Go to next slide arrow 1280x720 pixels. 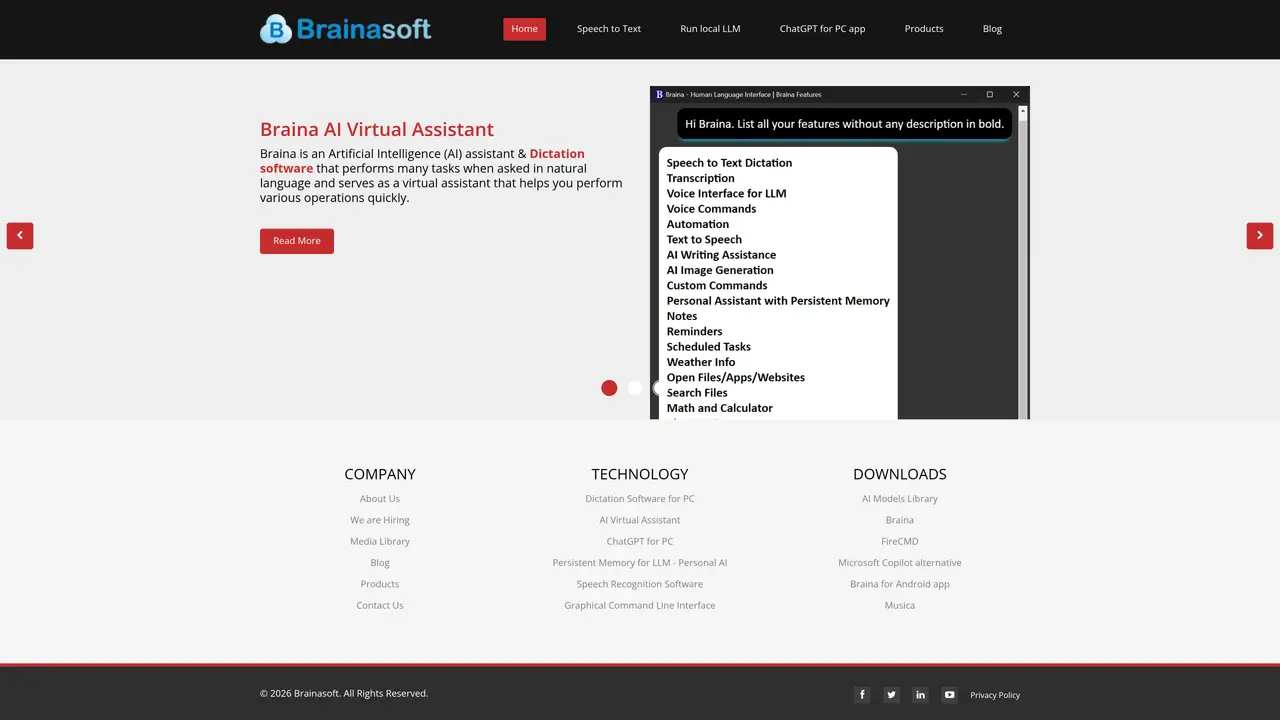pyautogui.click(x=1260, y=236)
